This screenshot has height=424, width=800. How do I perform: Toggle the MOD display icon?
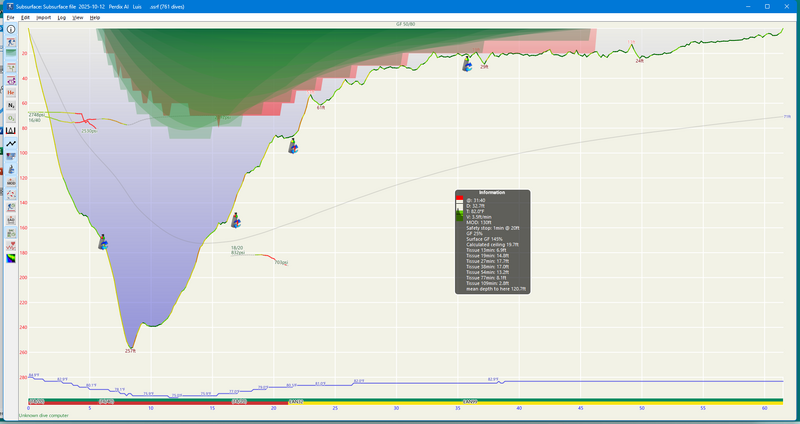pyautogui.click(x=11, y=182)
